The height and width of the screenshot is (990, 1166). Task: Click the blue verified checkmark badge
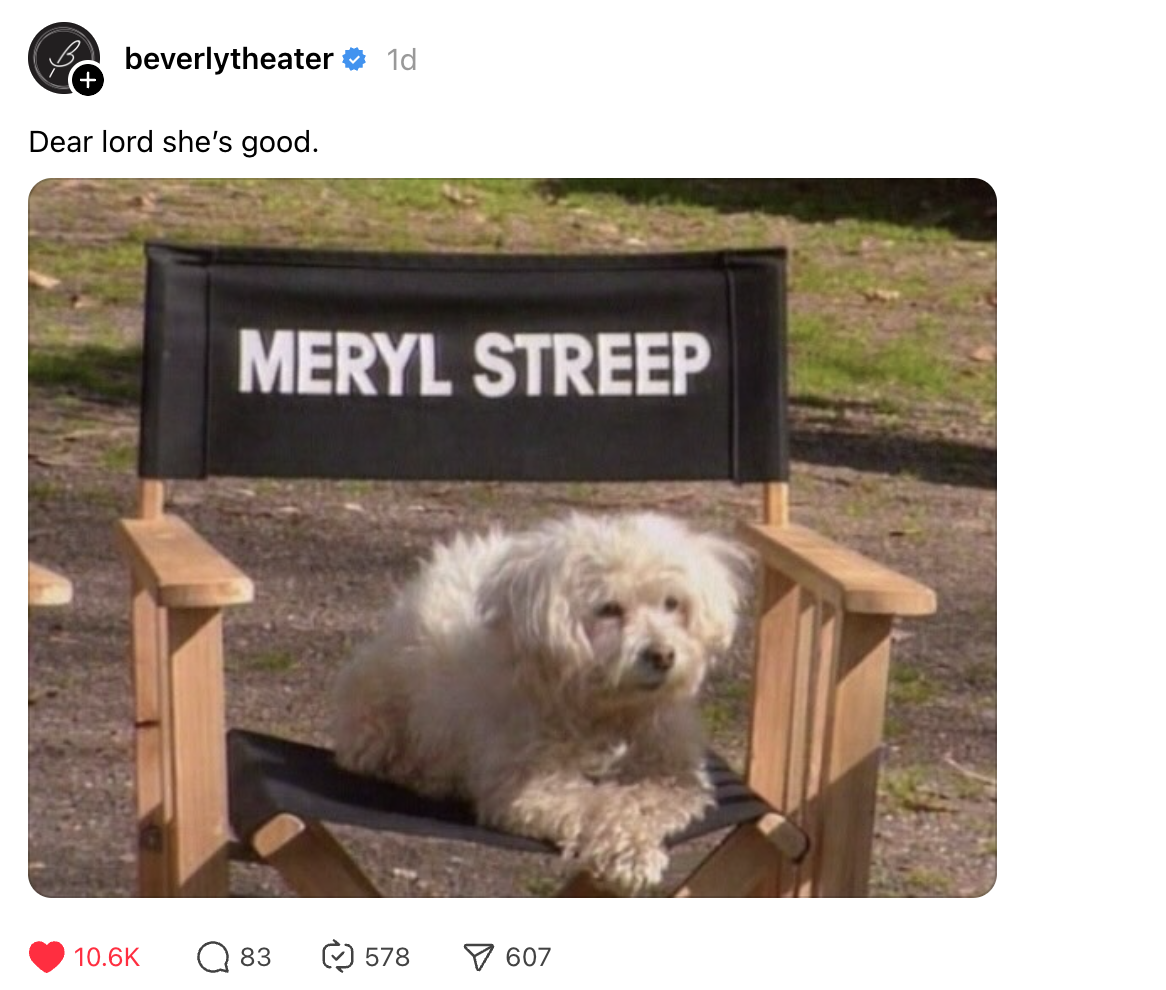354,59
